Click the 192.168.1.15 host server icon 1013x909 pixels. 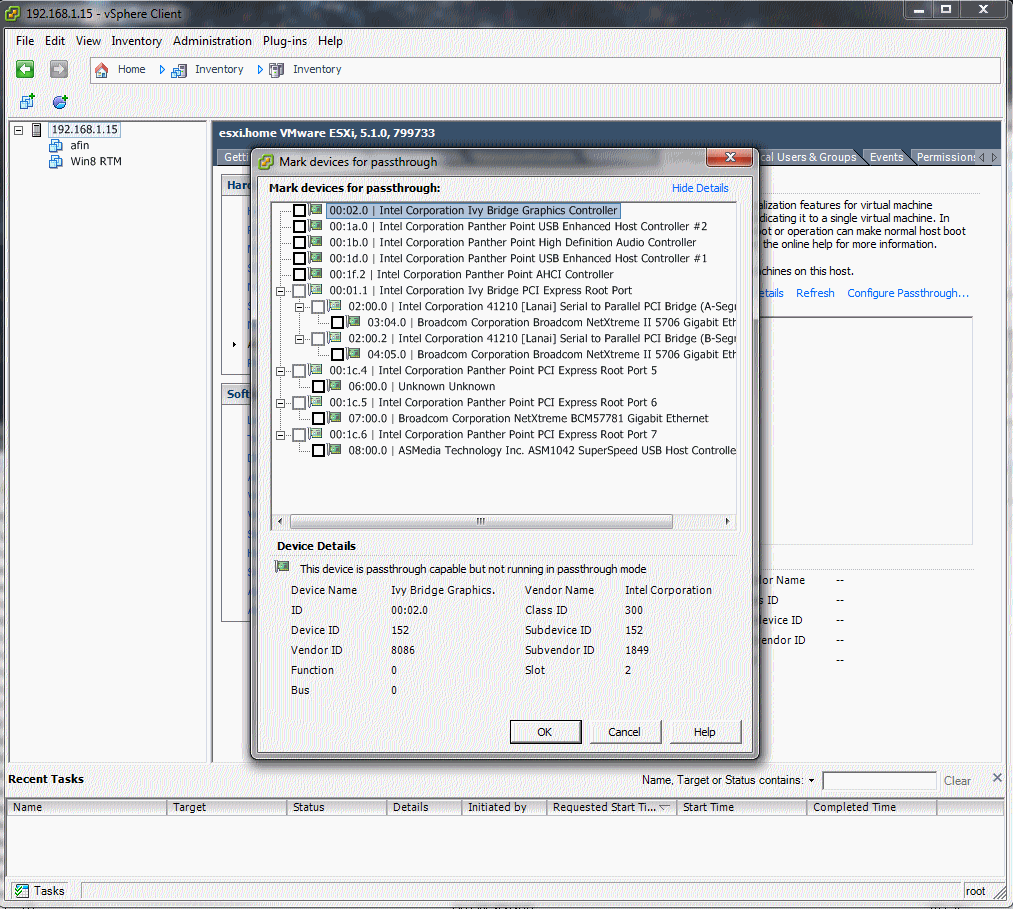[x=38, y=130]
